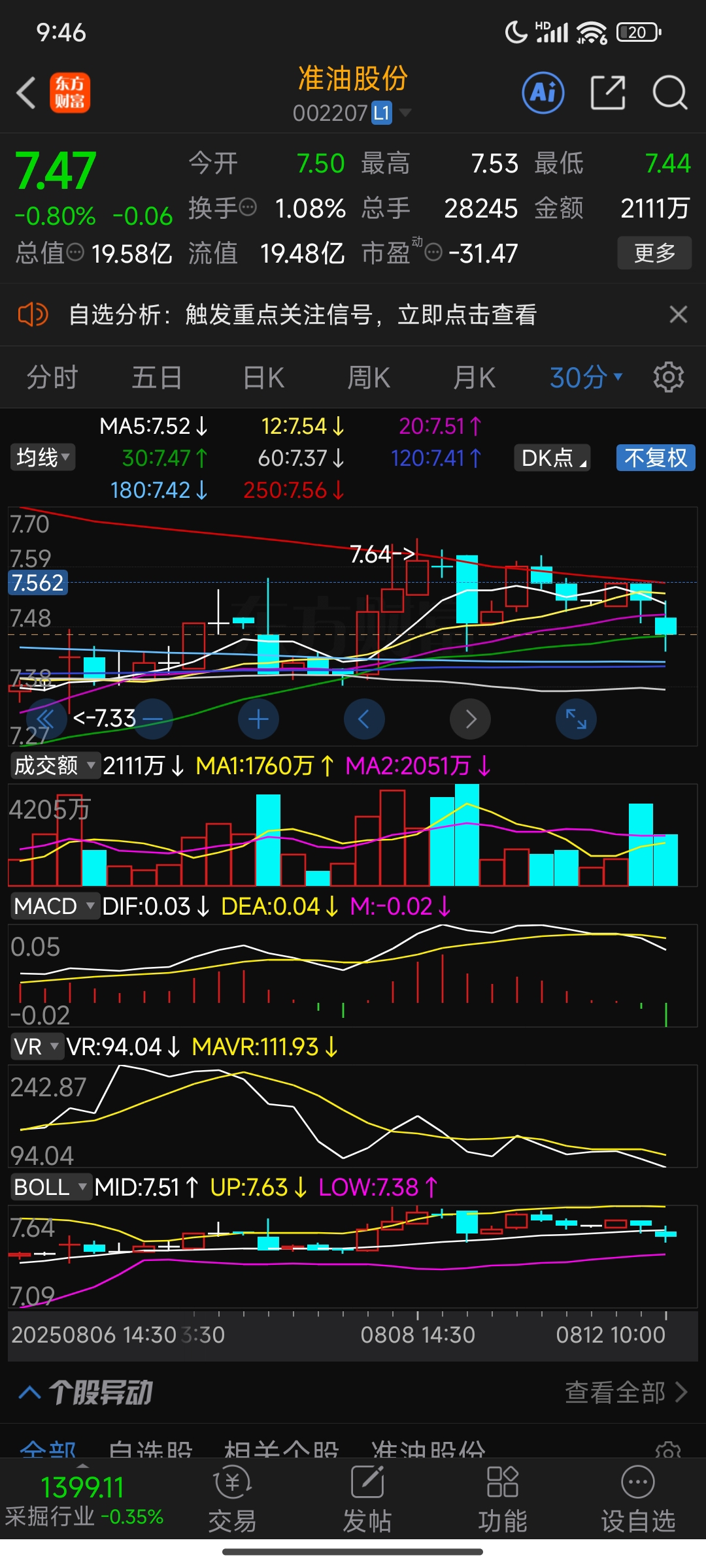This screenshot has height=1568, width=706.
Task: Move chart right one candle
Action: (471, 719)
